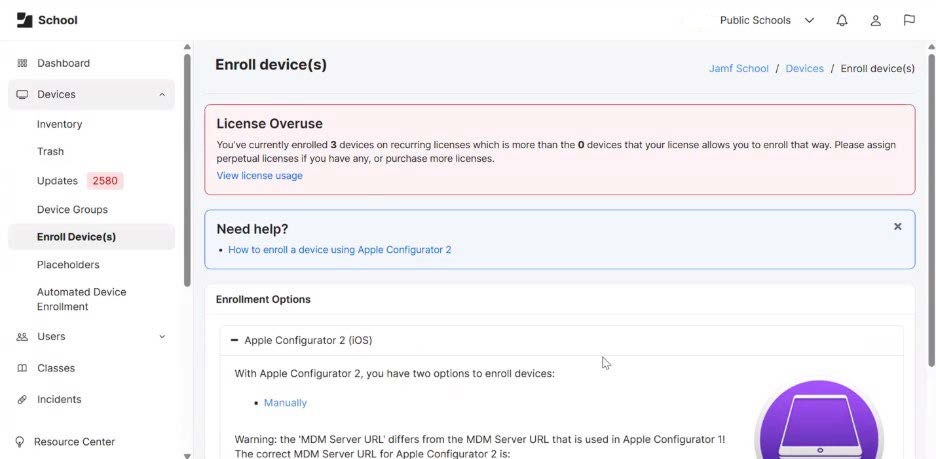Viewport: 936px width, 459px height.
Task: Click the flag icon in header
Action: coord(909,20)
